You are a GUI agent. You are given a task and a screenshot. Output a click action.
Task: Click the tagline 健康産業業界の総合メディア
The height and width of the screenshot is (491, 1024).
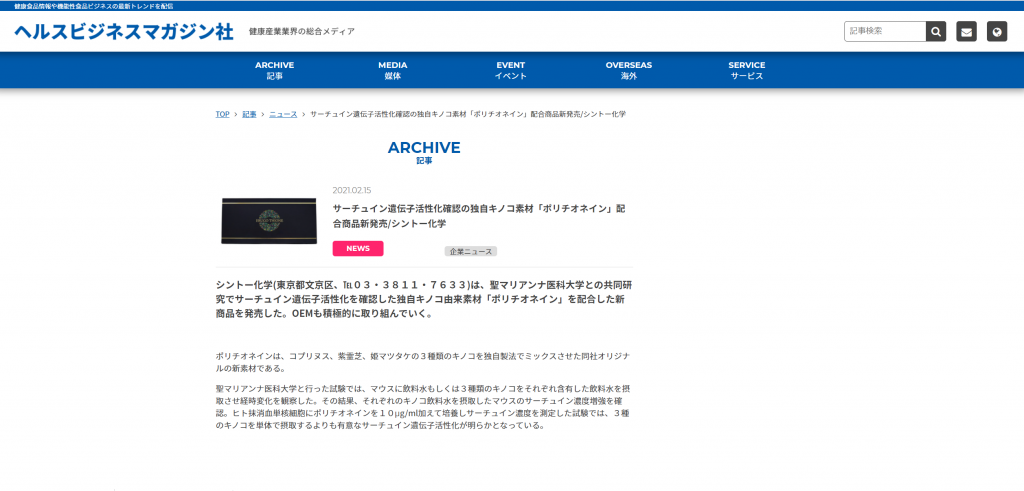pyautogui.click(x=302, y=31)
